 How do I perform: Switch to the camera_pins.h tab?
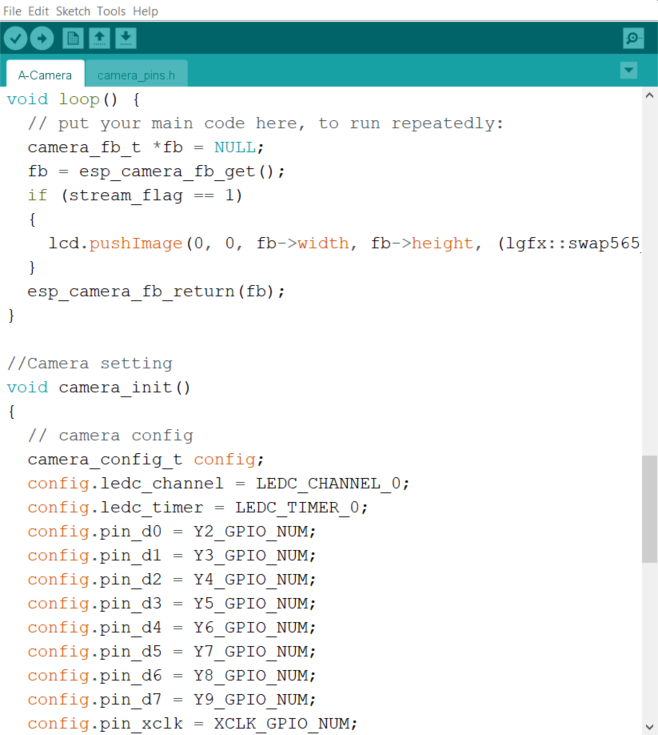click(136, 75)
